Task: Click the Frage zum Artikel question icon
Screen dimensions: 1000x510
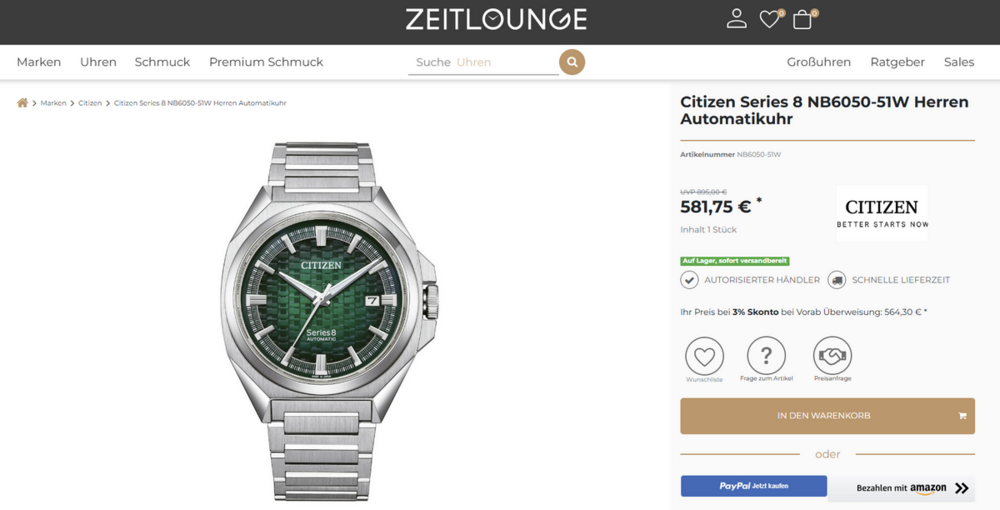Action: (x=766, y=356)
